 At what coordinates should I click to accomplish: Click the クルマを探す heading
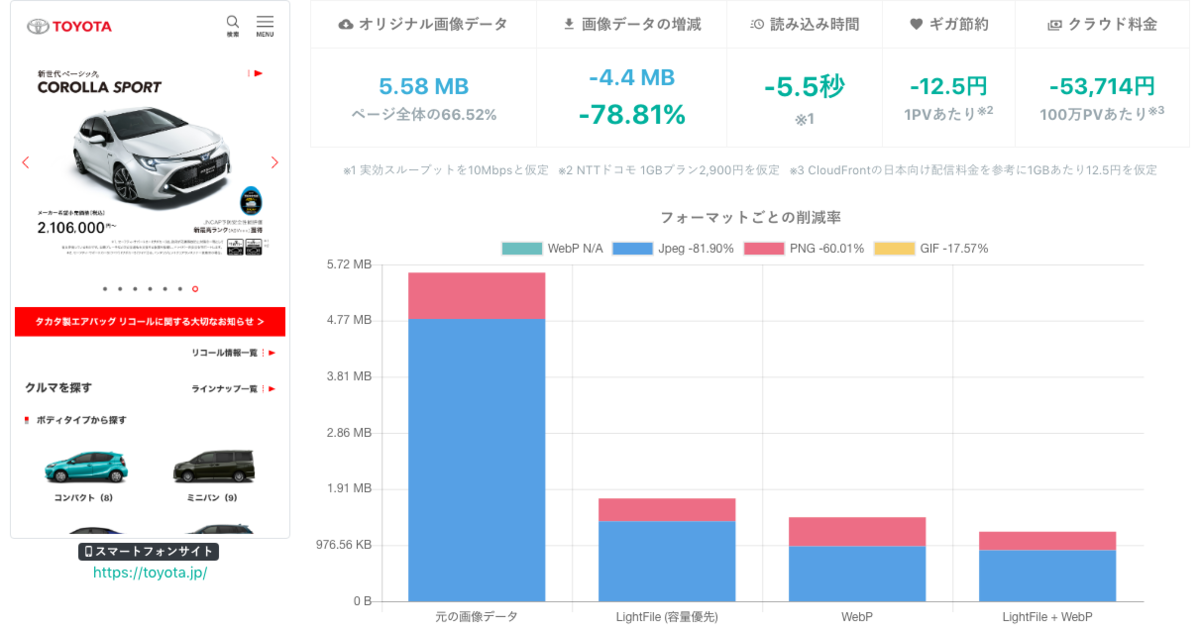(58, 388)
